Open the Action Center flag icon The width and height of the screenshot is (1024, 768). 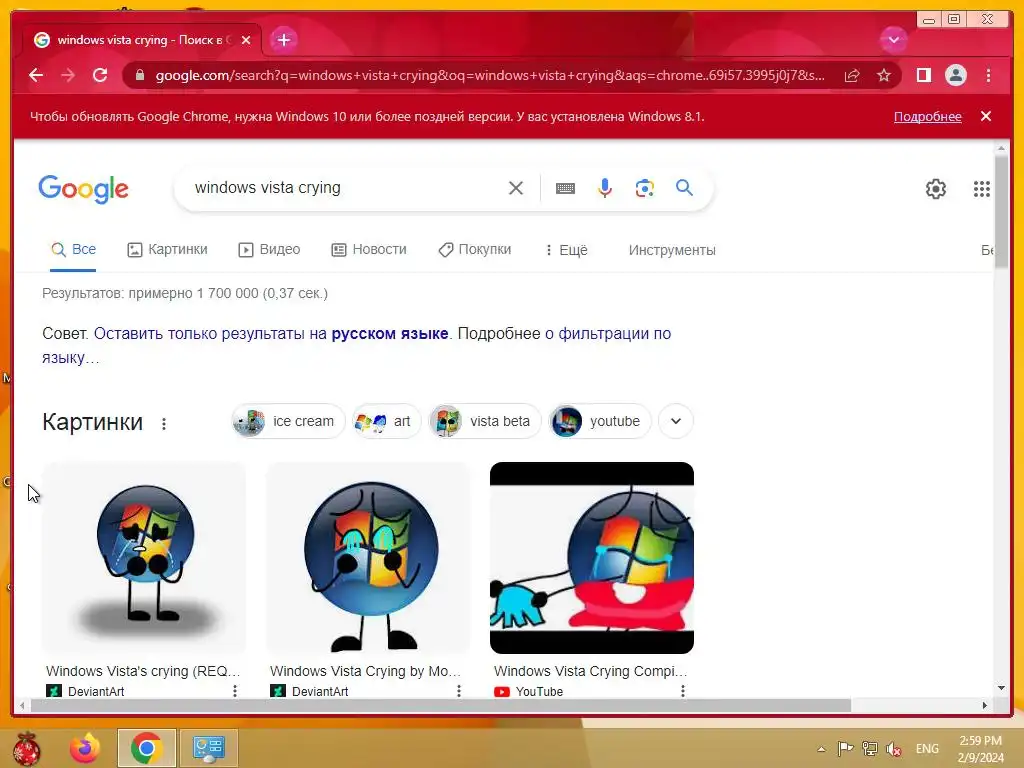pos(845,748)
